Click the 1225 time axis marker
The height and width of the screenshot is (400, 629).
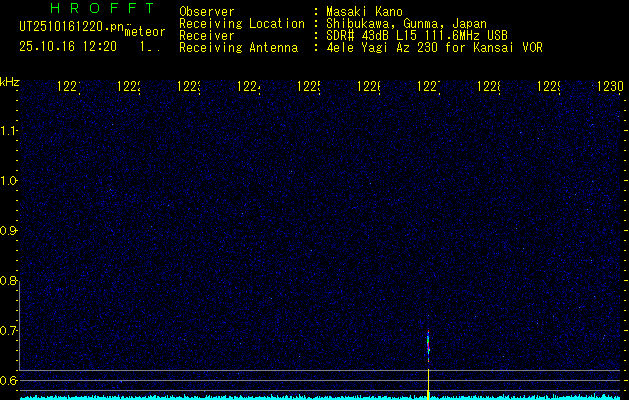tap(309, 86)
